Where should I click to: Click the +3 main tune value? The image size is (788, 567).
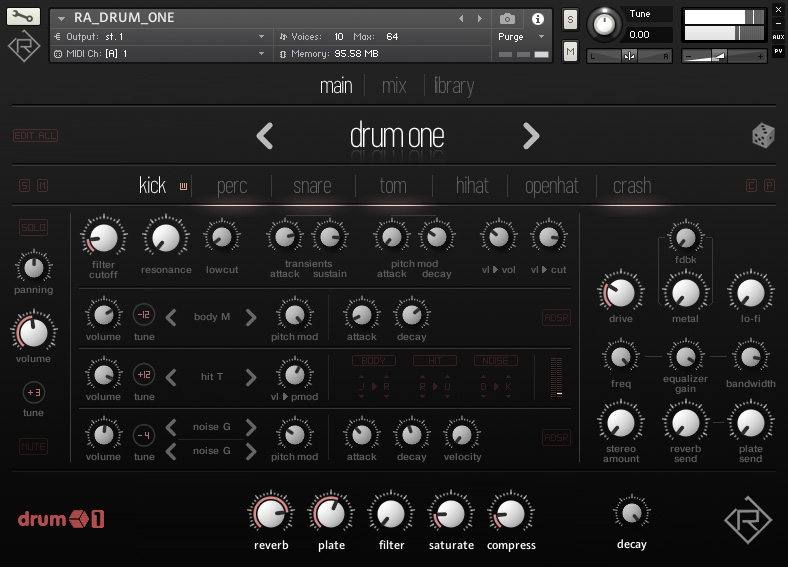click(33, 393)
